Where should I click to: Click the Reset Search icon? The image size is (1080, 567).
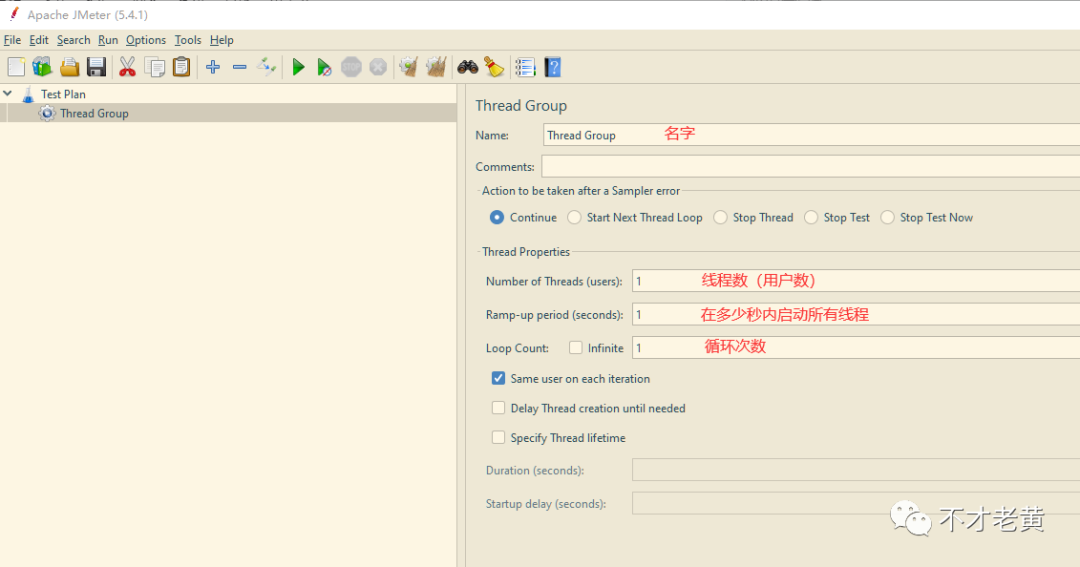click(495, 67)
